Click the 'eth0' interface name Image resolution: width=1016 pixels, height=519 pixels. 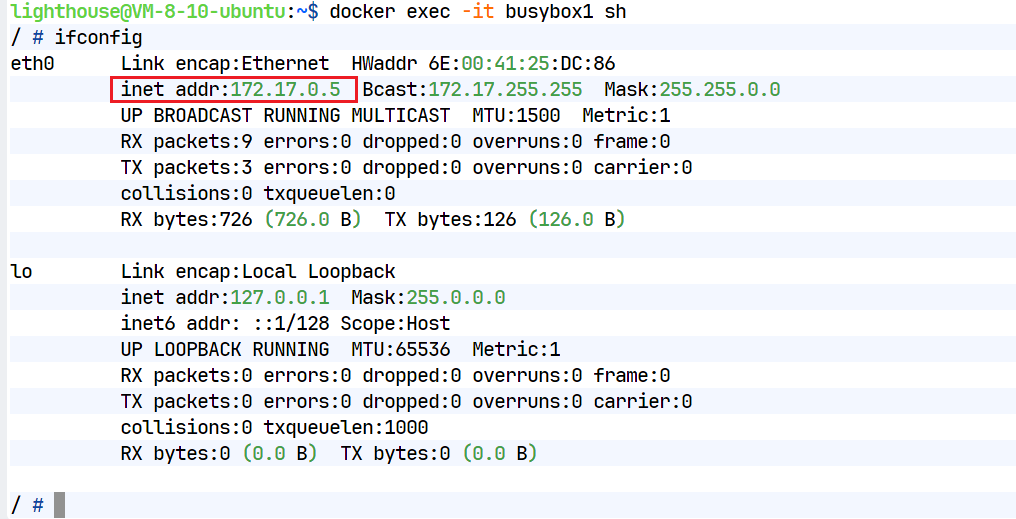[32, 63]
